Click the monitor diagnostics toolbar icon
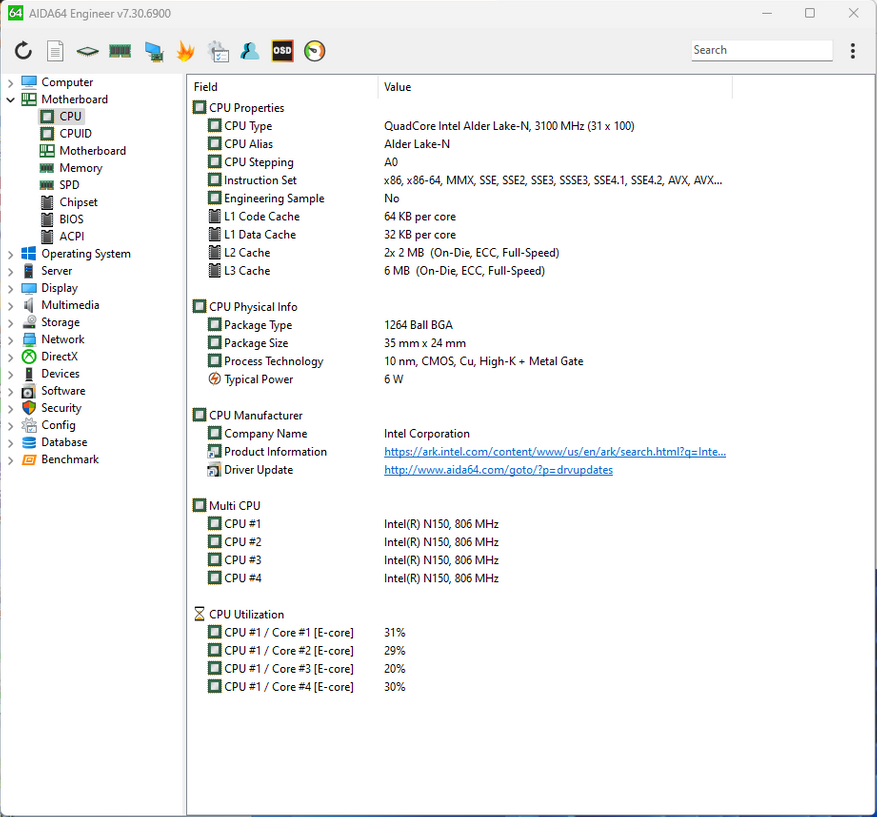877x817 pixels. pos(153,51)
